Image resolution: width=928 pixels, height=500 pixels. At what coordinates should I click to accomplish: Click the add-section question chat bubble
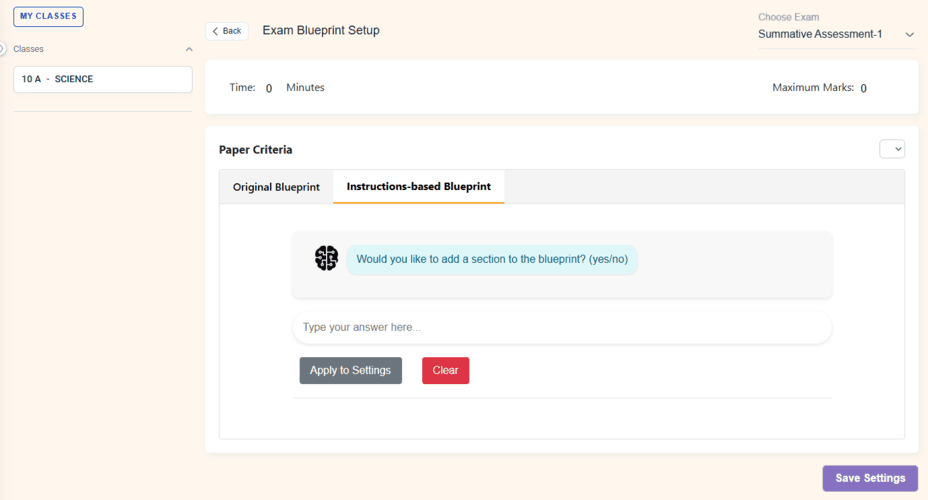(x=492, y=259)
